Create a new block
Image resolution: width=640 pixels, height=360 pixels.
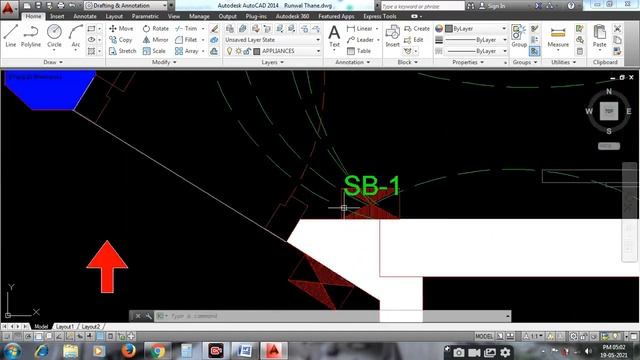click(417, 29)
